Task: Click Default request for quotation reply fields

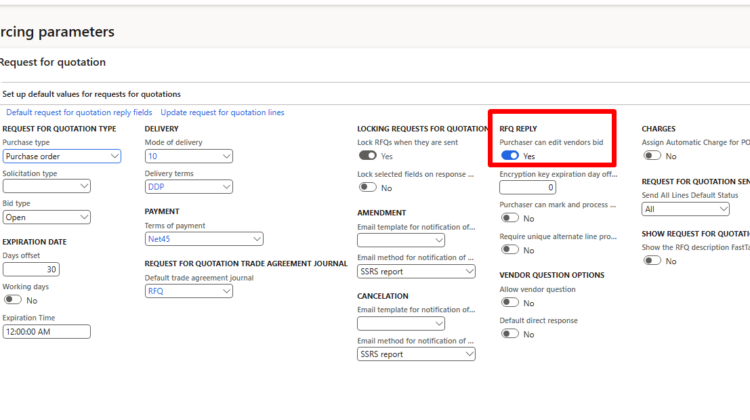Action: [79, 112]
